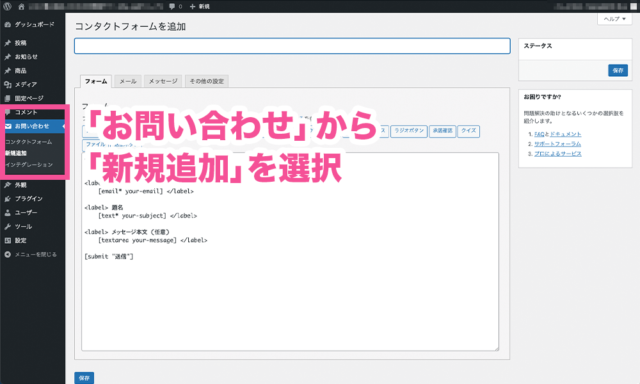
Task: Click the [textarea your-message] line in the template
Action: pos(153,240)
